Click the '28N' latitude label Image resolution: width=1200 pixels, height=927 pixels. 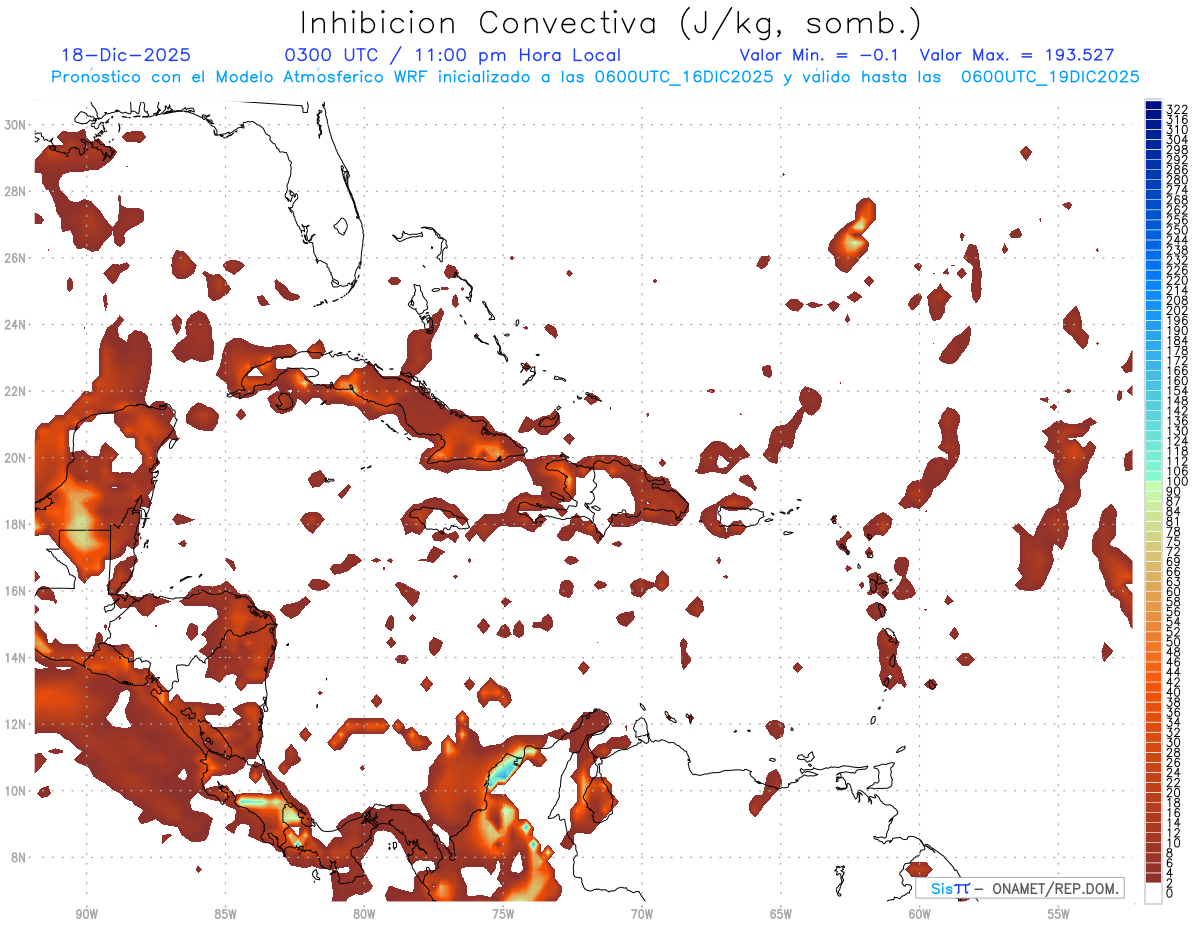17,191
